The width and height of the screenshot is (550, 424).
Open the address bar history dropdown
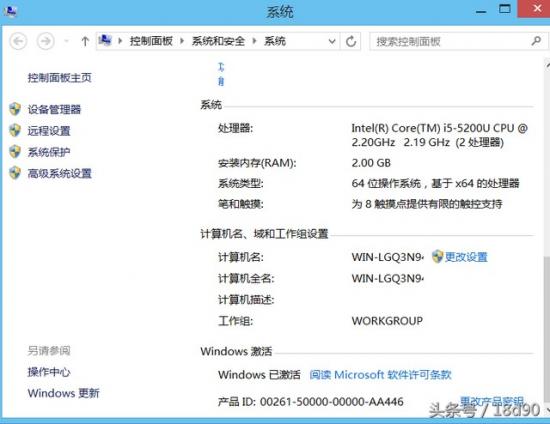pos(332,41)
